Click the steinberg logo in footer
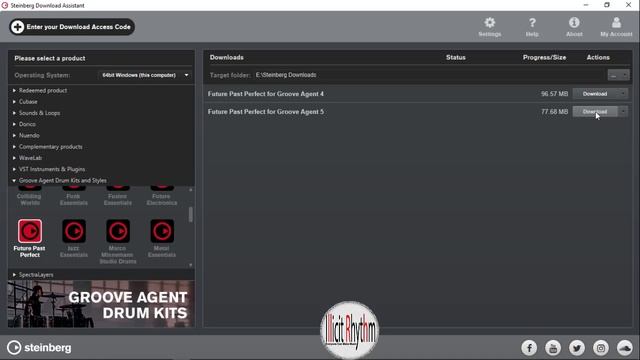 pos(39,348)
